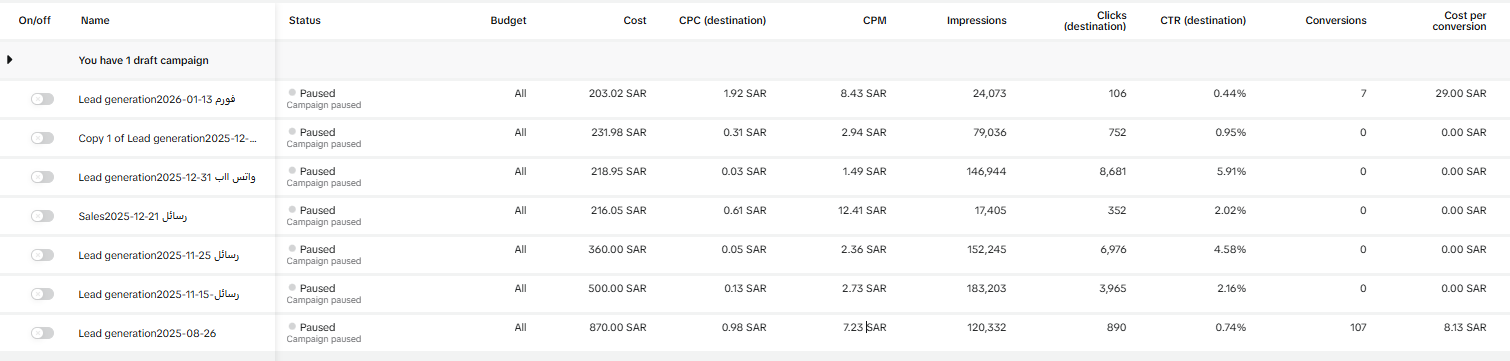Click the 500.00 SAR cost cell
The height and width of the screenshot is (361, 1510).
coord(618,288)
